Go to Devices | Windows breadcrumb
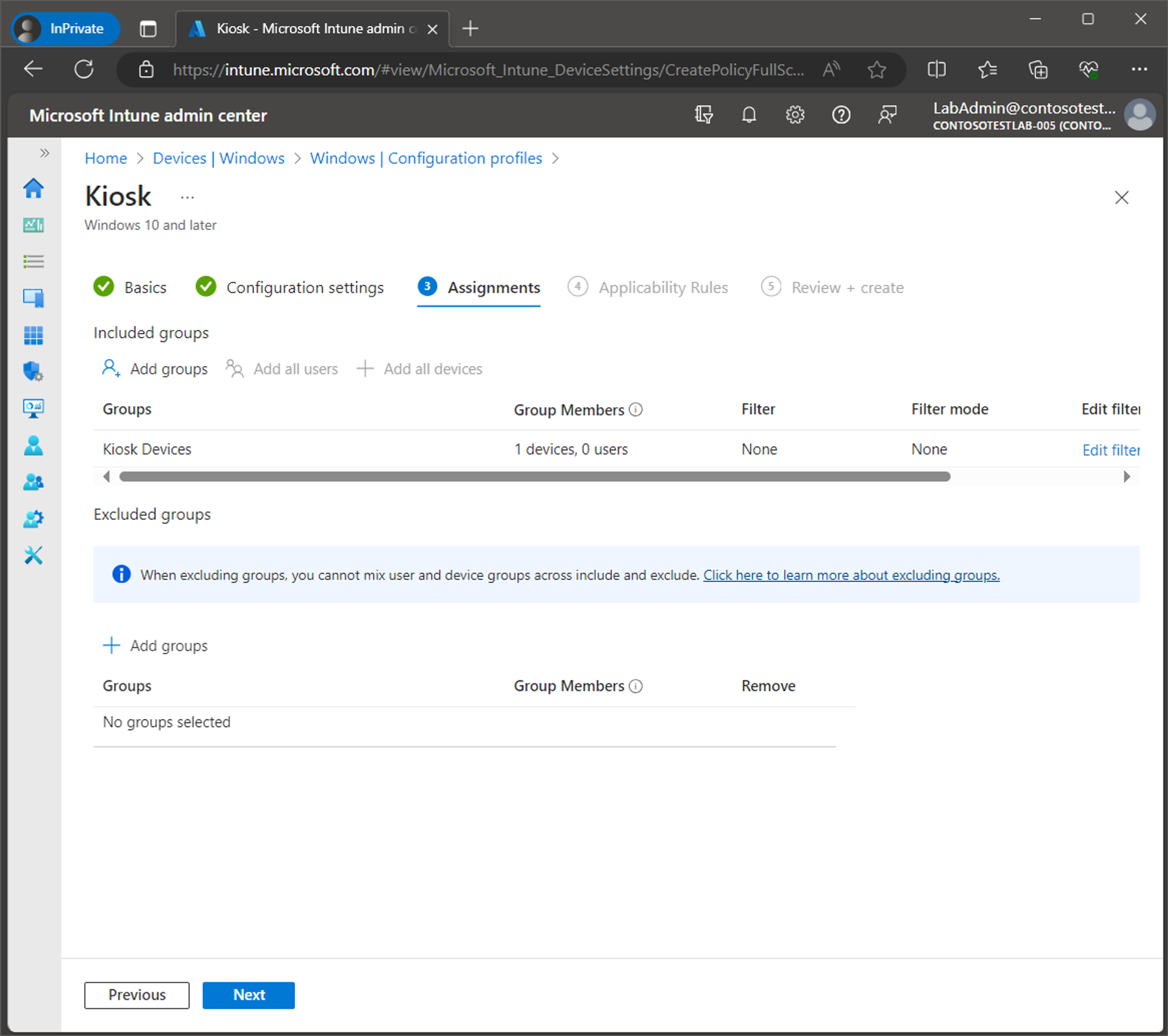 (x=218, y=159)
